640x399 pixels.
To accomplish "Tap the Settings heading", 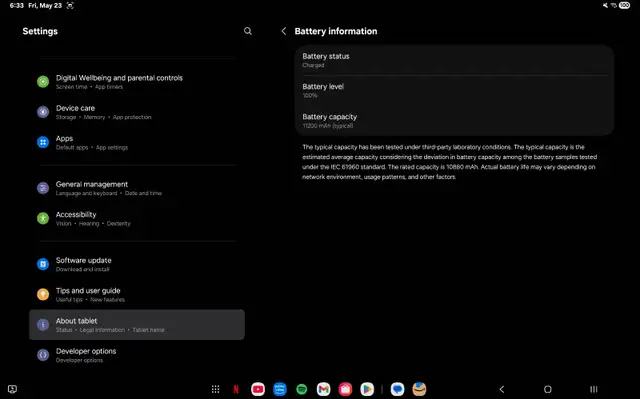I will [40, 31].
